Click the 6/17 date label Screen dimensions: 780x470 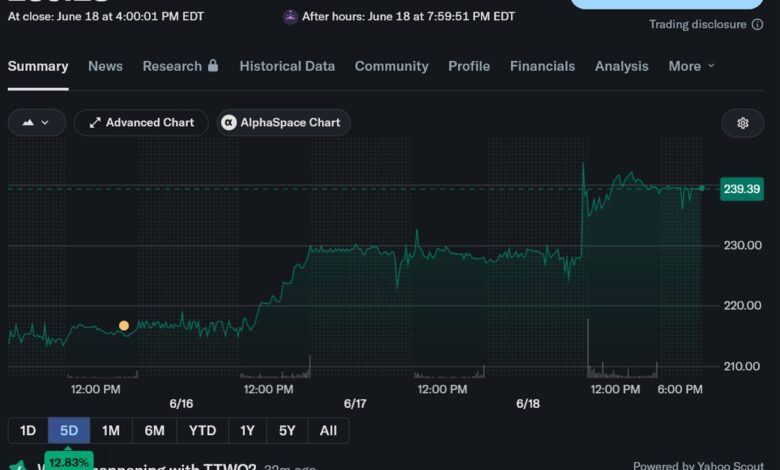click(355, 404)
